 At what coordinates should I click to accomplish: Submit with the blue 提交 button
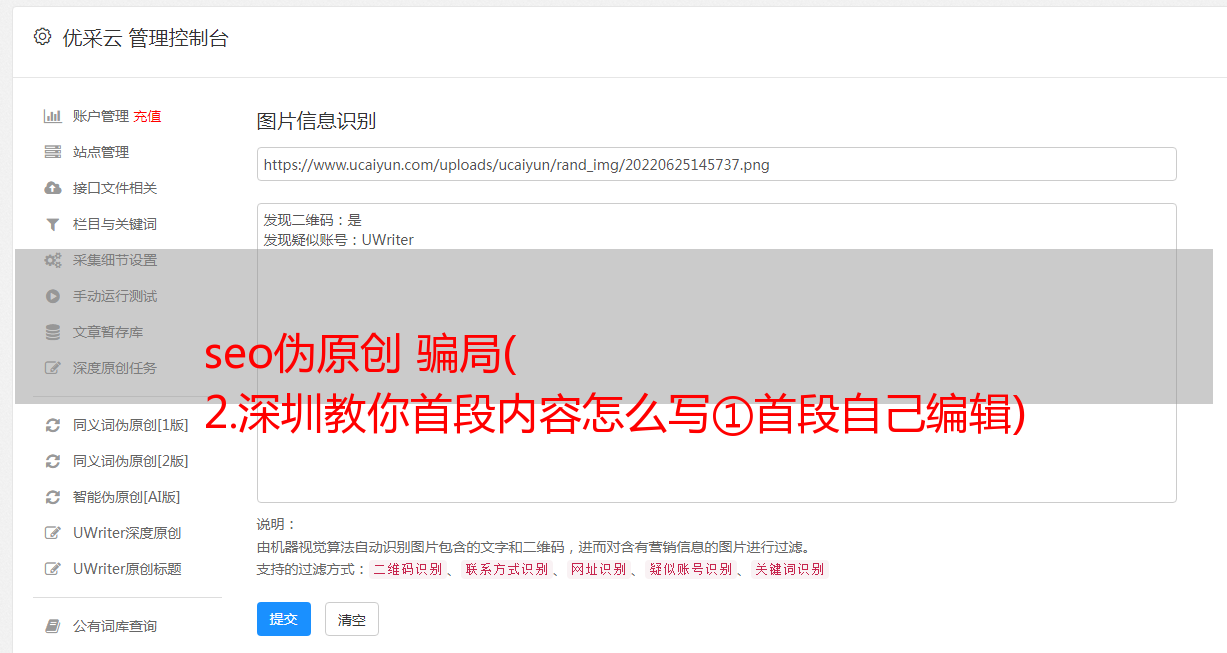coord(284,619)
